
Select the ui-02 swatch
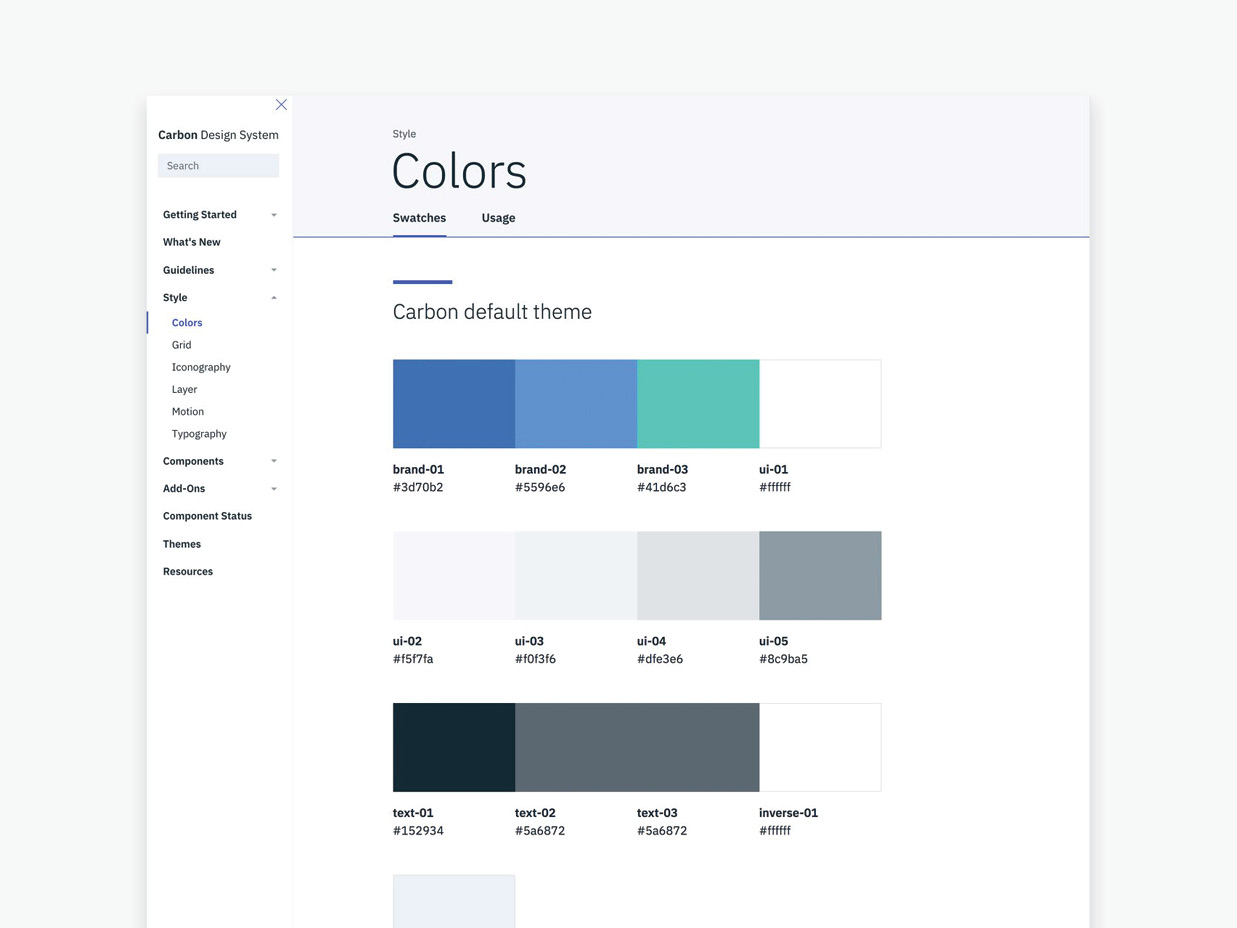click(454, 576)
